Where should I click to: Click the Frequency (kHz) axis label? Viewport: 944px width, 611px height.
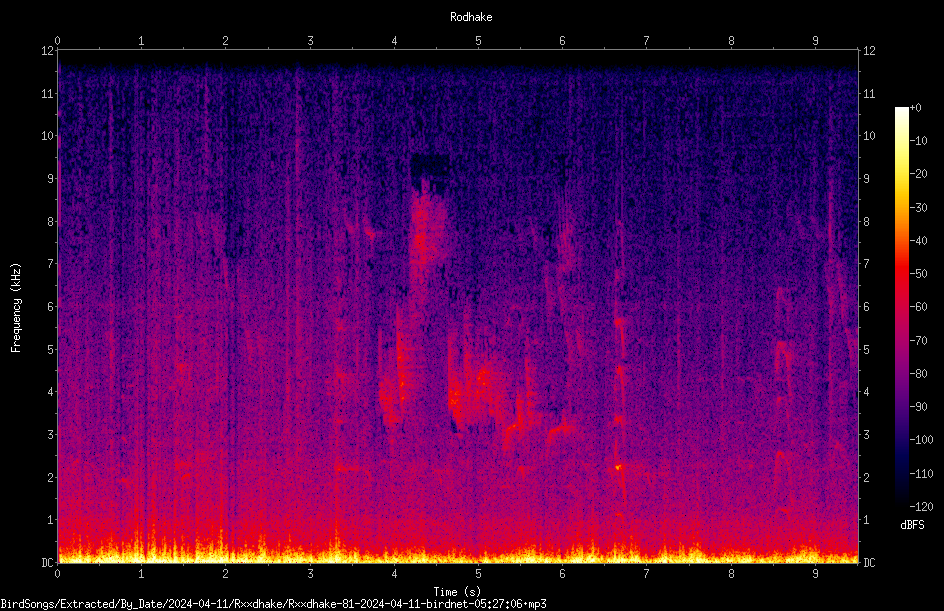click(x=16, y=308)
